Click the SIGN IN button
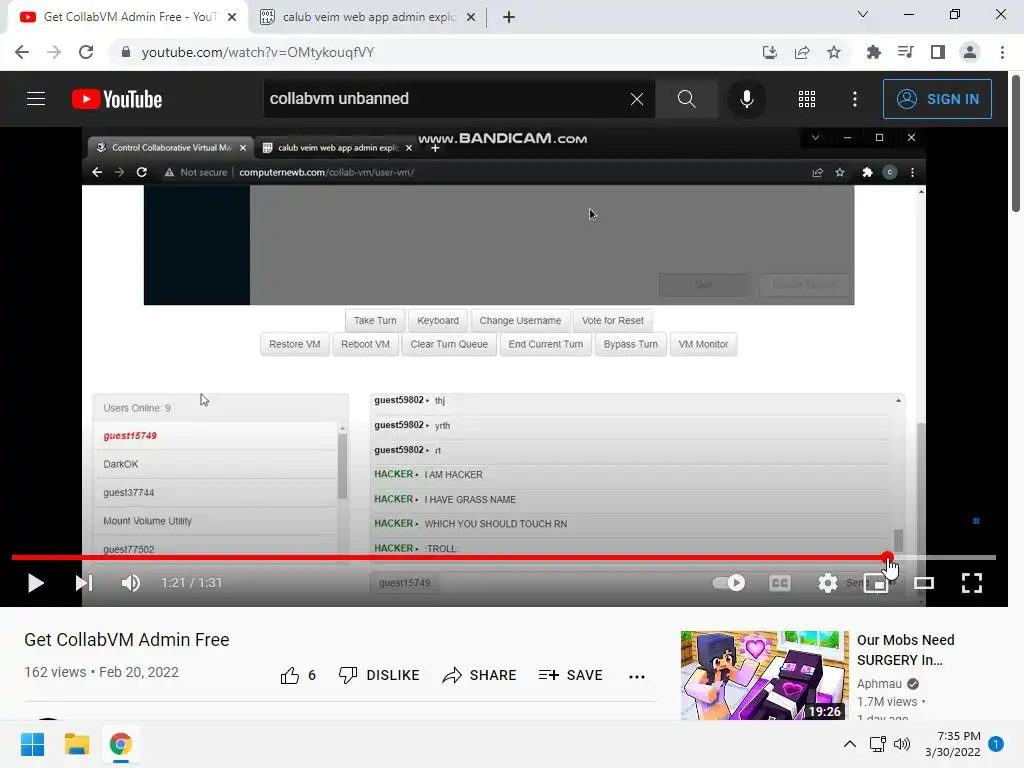 (x=937, y=99)
